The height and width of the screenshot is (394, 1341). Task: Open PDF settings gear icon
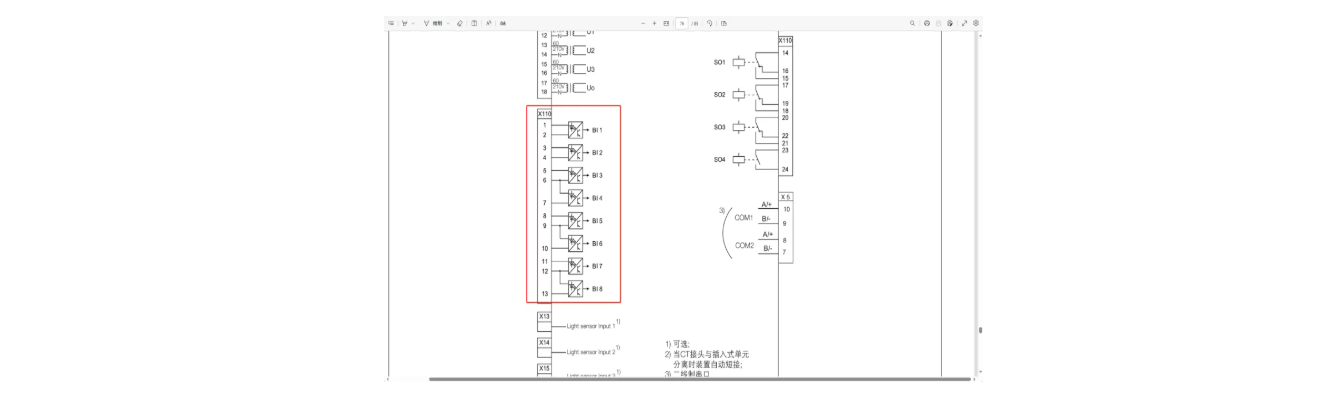click(x=976, y=23)
